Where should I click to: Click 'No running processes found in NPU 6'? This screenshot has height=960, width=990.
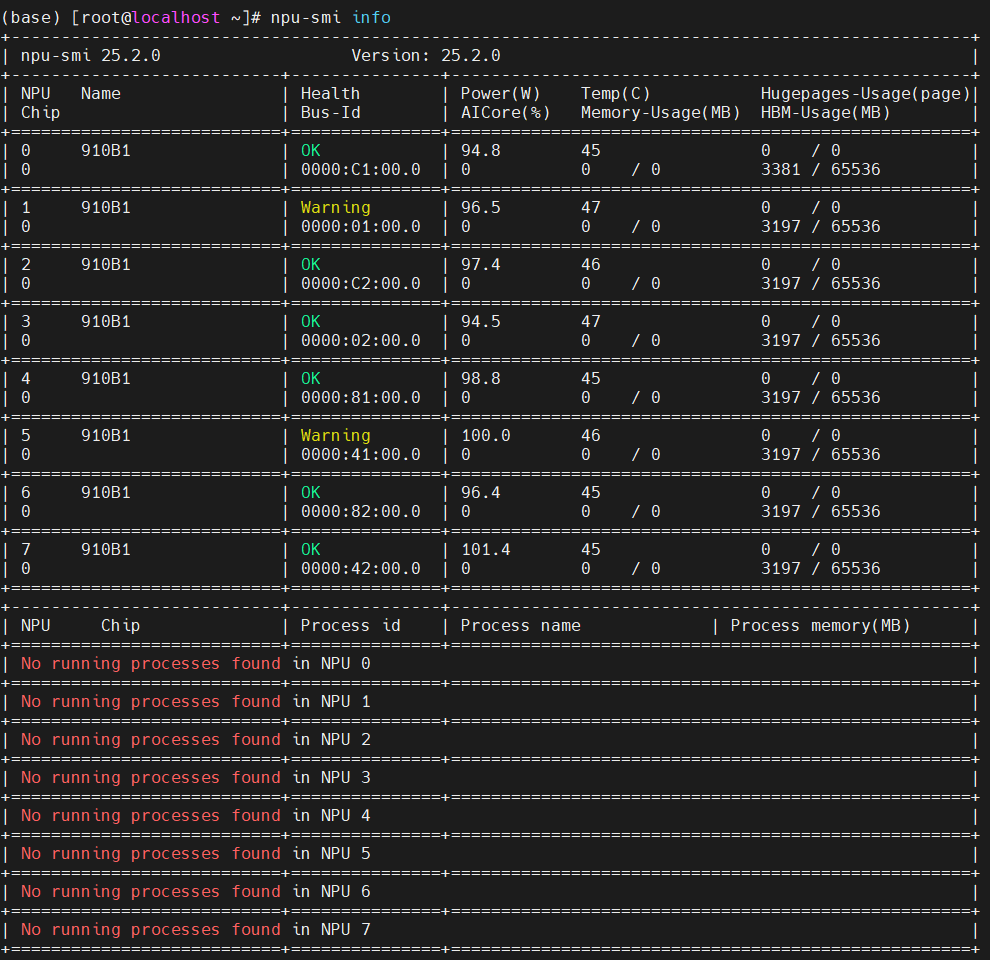196,891
